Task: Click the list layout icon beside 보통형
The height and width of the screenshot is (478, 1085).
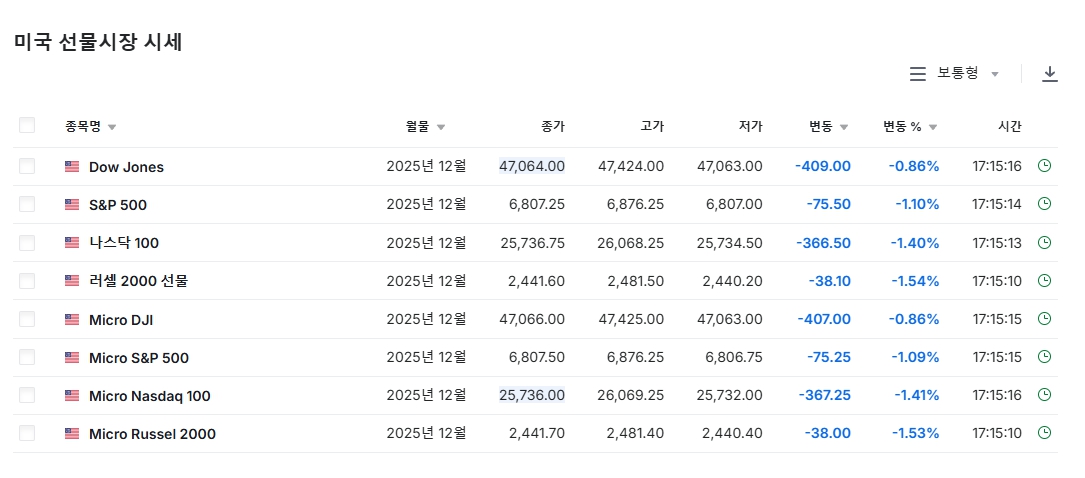Action: coord(917,74)
